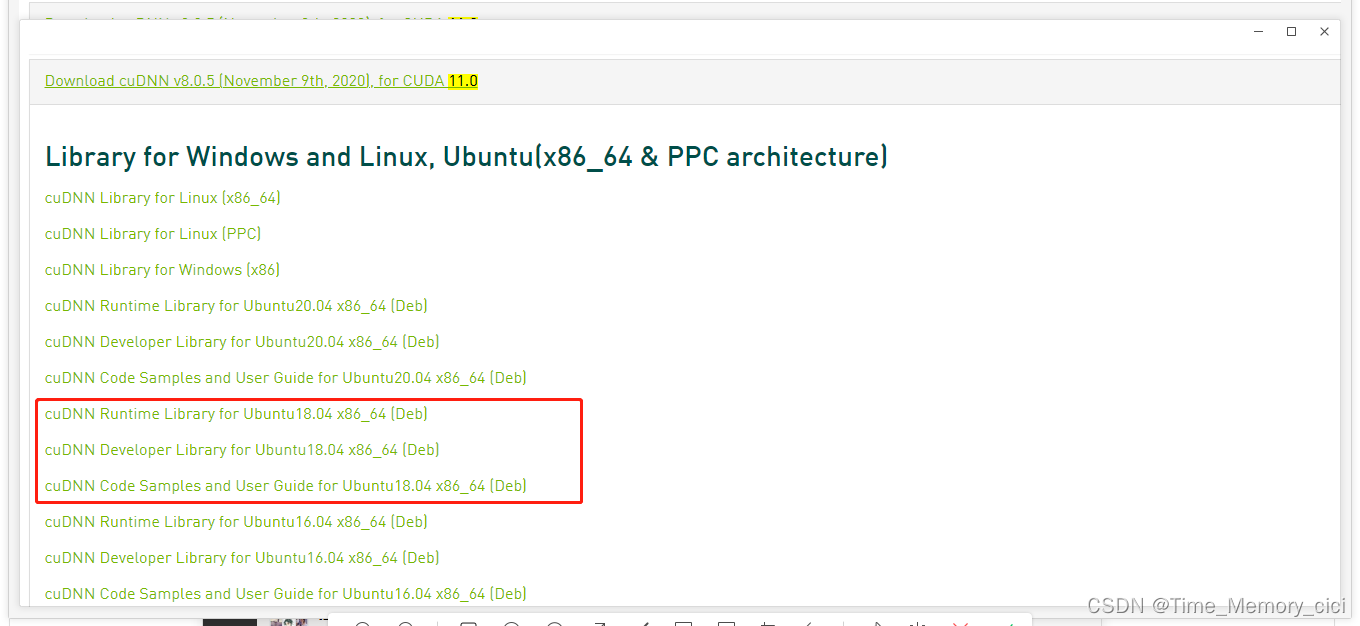The width and height of the screenshot is (1360, 626).
Task: Open cuDNN Runtime Library for Ubuntu16.04 Deb link
Action: [236, 522]
